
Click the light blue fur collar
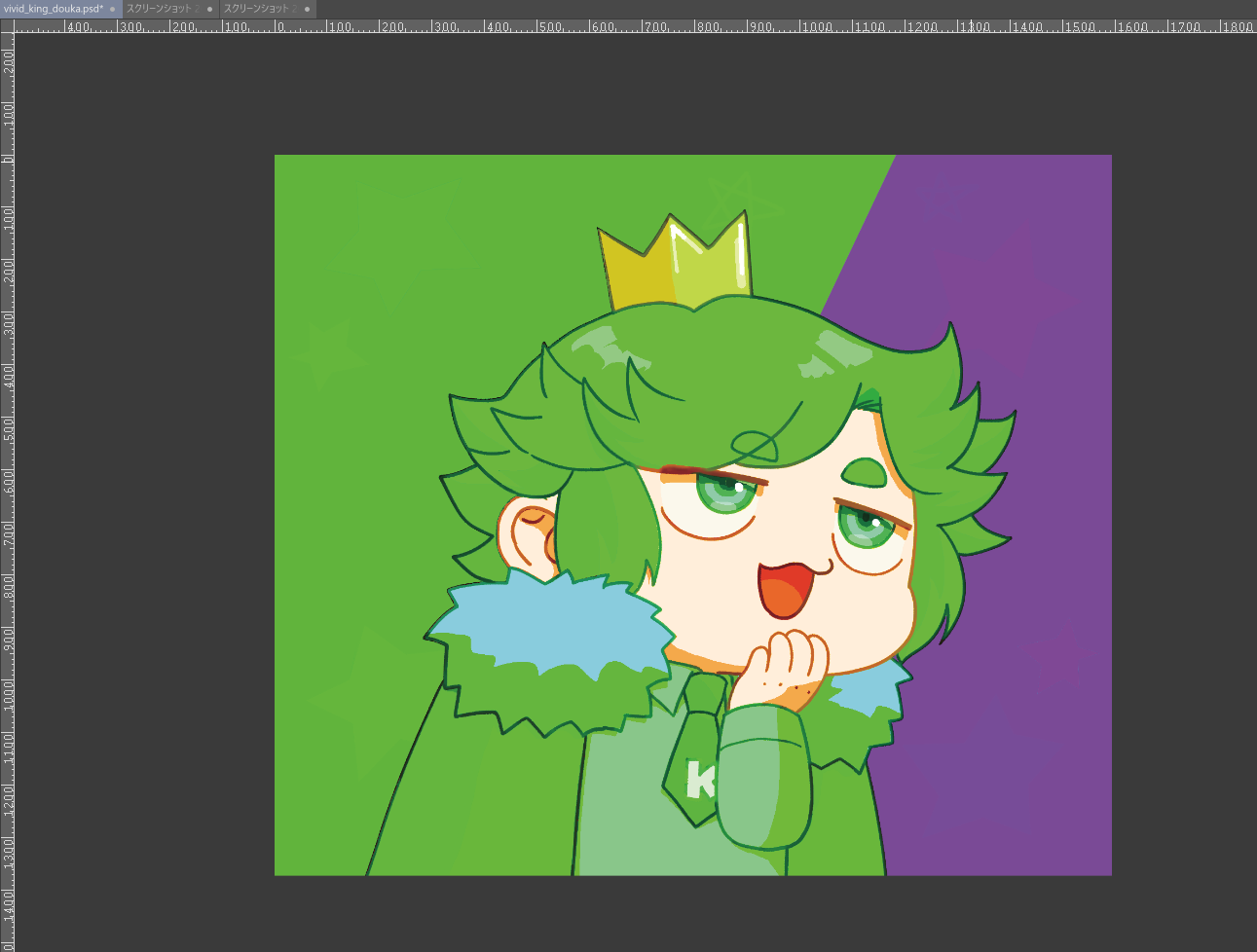545,623
